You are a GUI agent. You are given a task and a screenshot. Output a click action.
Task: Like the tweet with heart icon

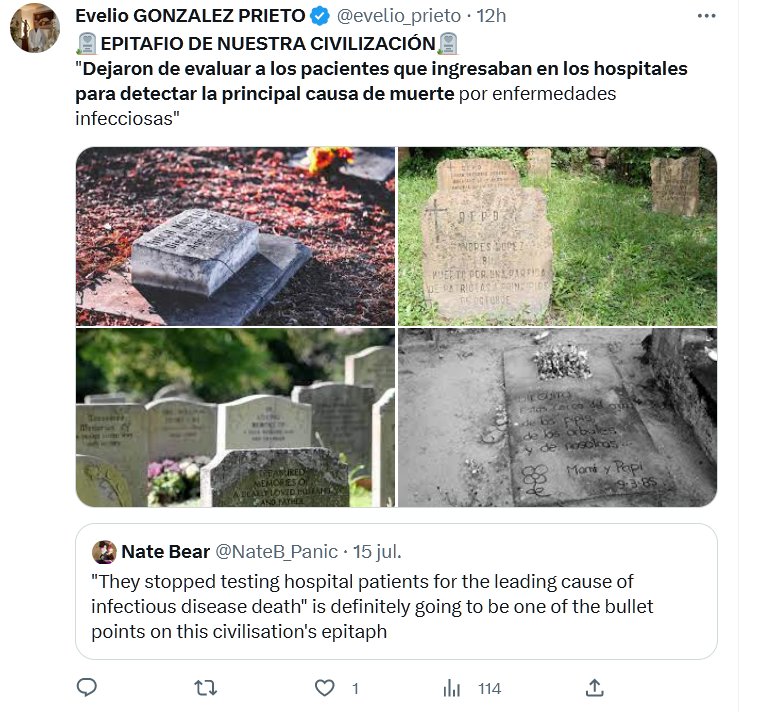pyautogui.click(x=325, y=688)
